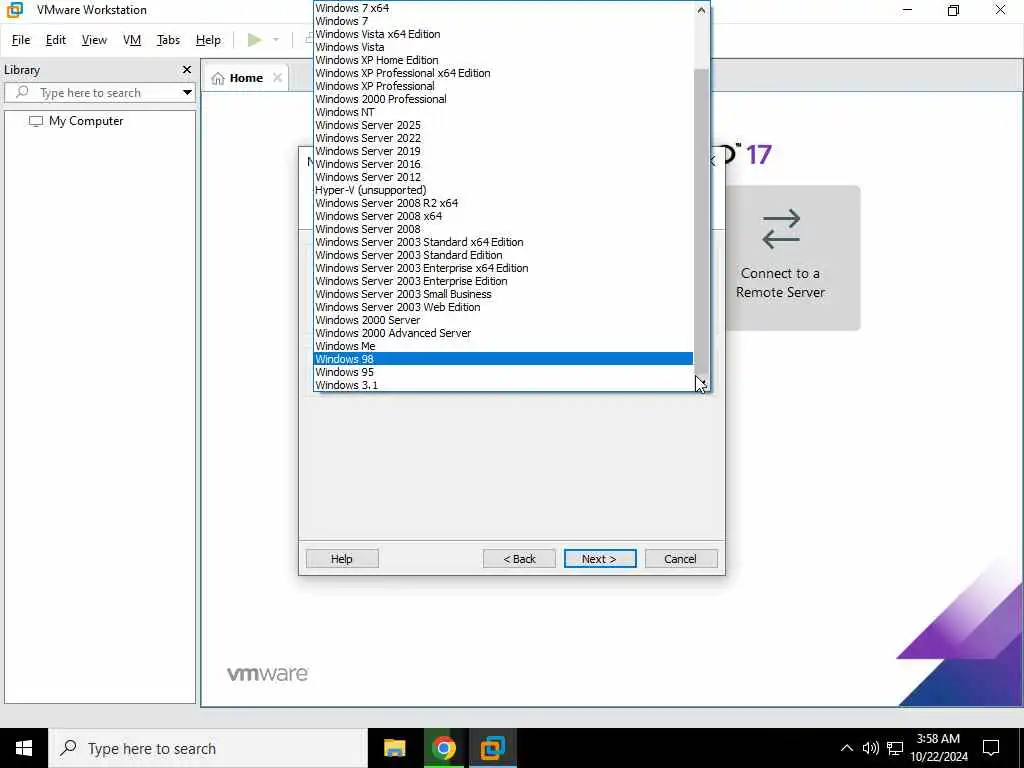Choose Windows Server 2003 Small Business
Image resolution: width=1024 pixels, height=768 pixels.
pyautogui.click(x=503, y=294)
